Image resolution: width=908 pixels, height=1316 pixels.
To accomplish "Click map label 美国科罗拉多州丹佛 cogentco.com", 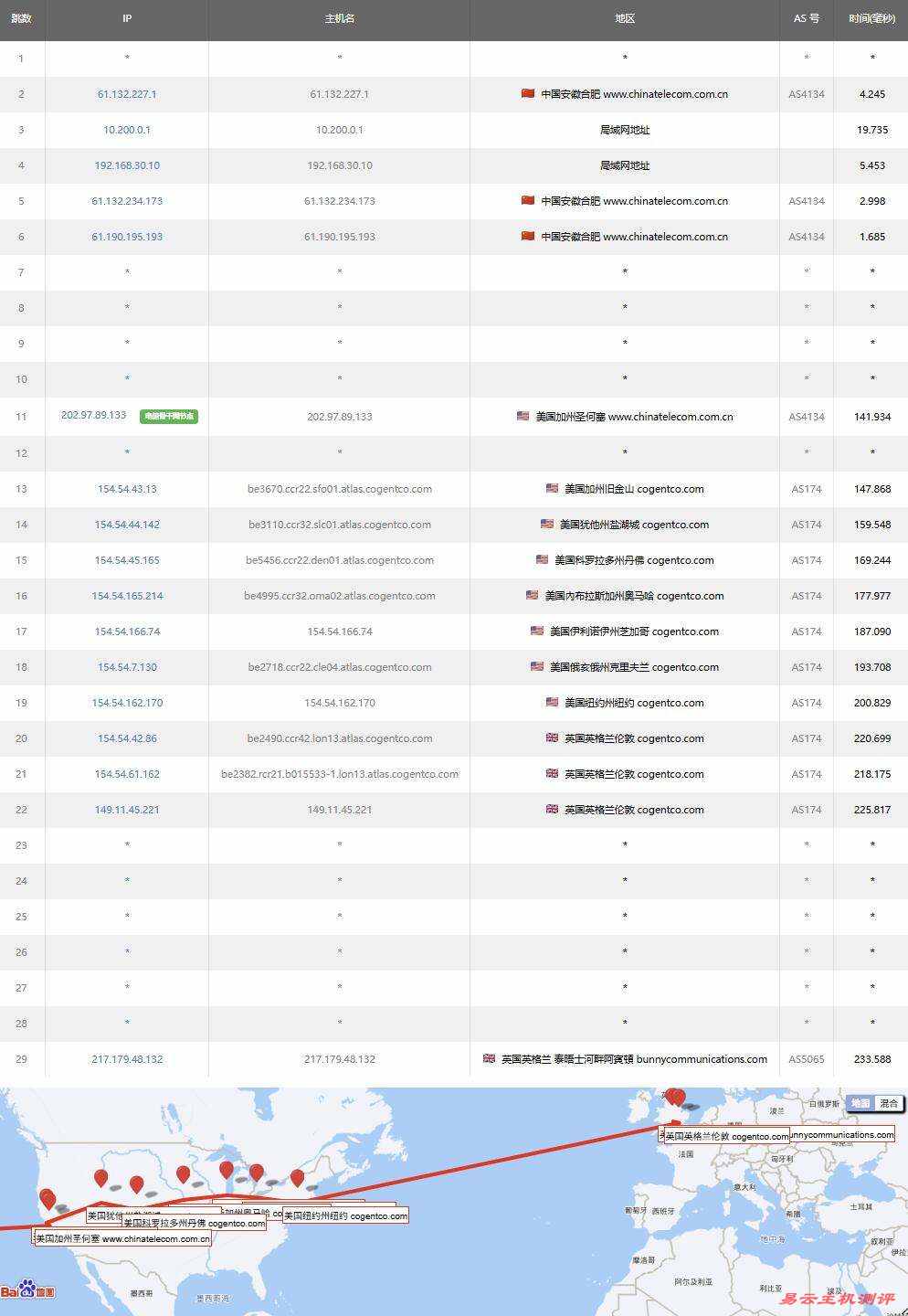I will (x=195, y=1223).
